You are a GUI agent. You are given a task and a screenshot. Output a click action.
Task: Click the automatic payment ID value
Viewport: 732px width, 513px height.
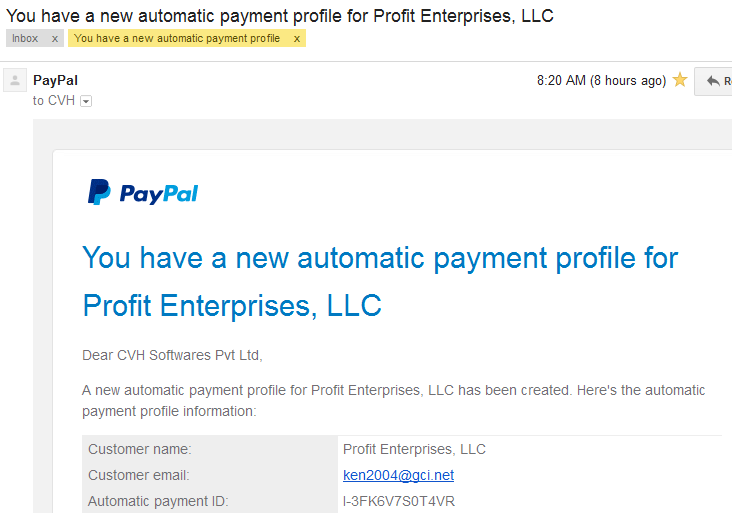pos(399,501)
